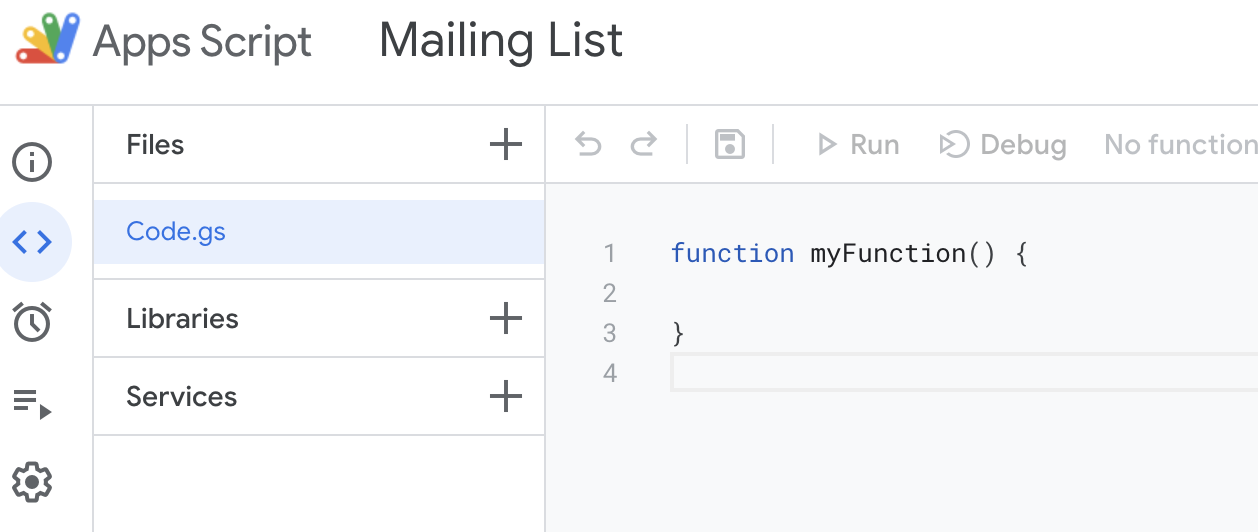Click the Undo arrow in toolbar
This screenshot has width=1258, height=532.
(588, 145)
